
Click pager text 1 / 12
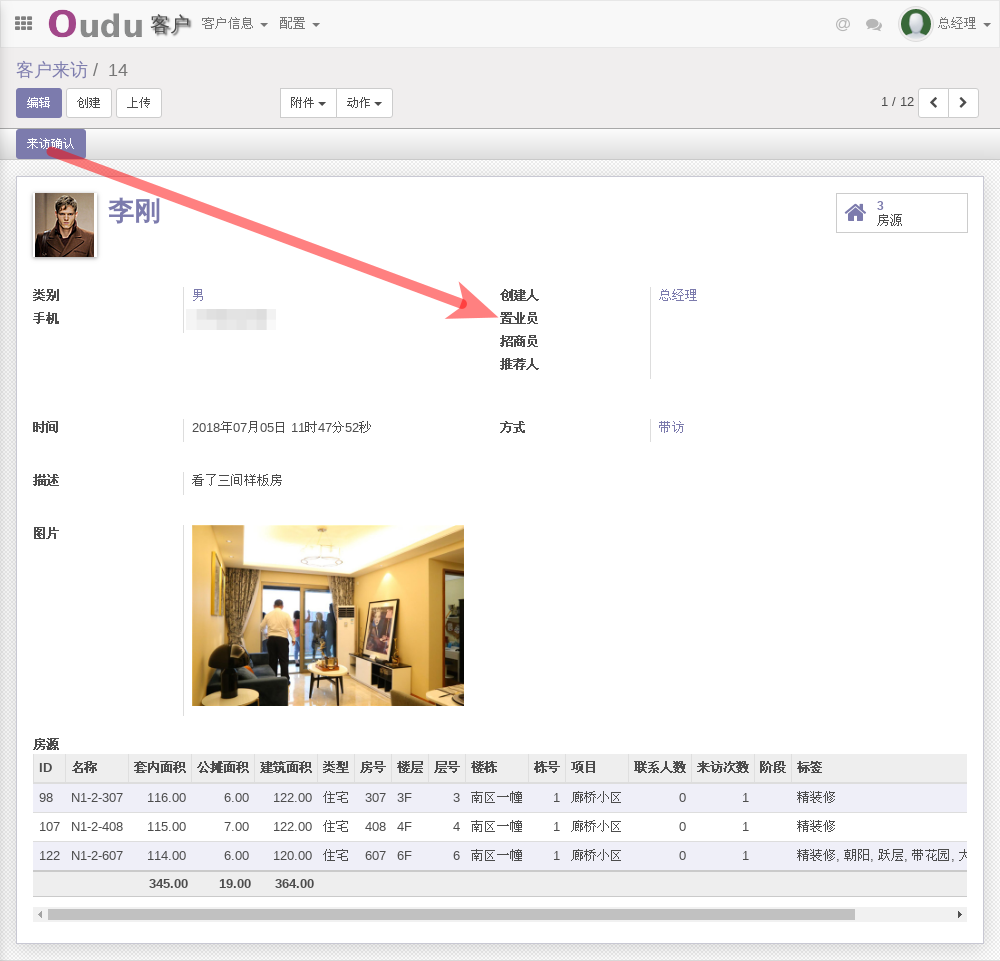tap(897, 102)
